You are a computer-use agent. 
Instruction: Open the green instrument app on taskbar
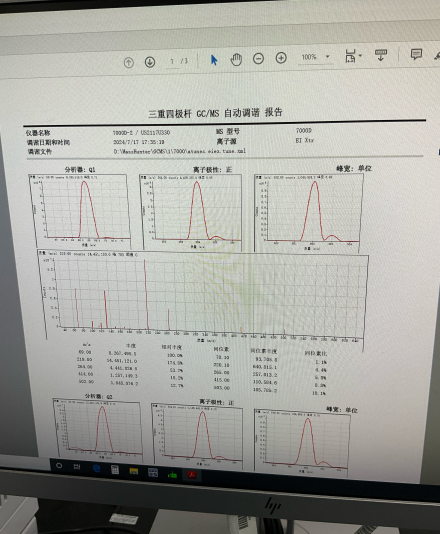(x=172, y=474)
